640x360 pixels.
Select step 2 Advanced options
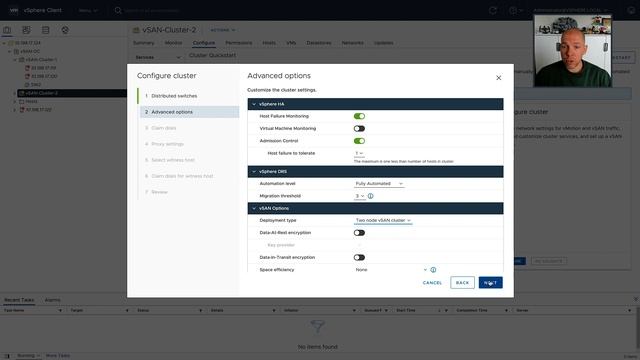coord(189,112)
